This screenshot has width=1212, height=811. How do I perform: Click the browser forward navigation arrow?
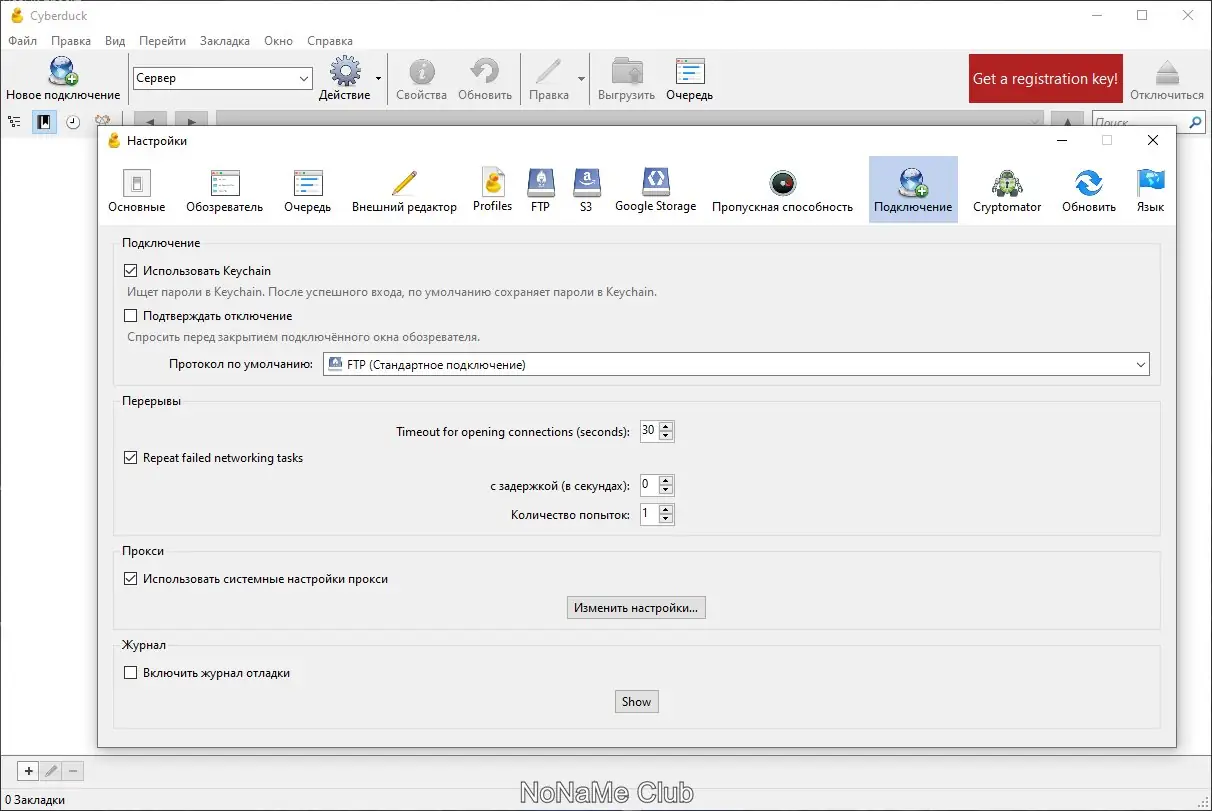coord(191,122)
